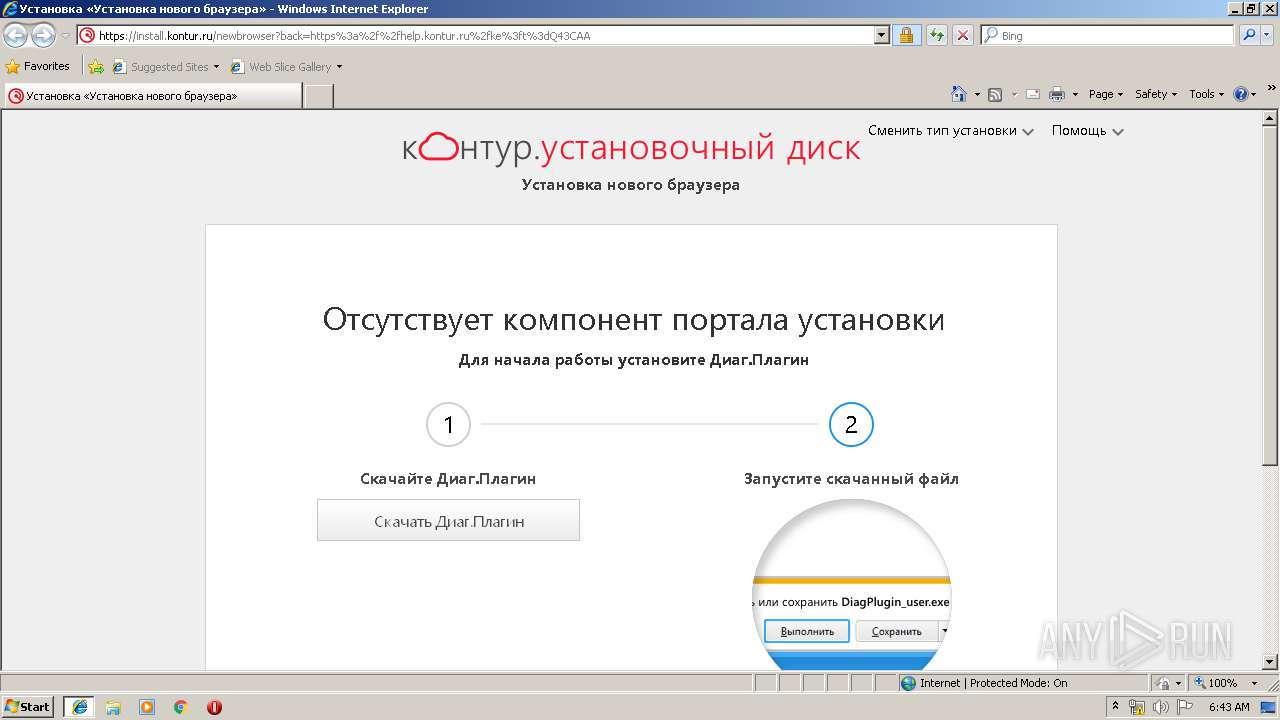Expand Web Slice Gallery dropdown

point(339,67)
